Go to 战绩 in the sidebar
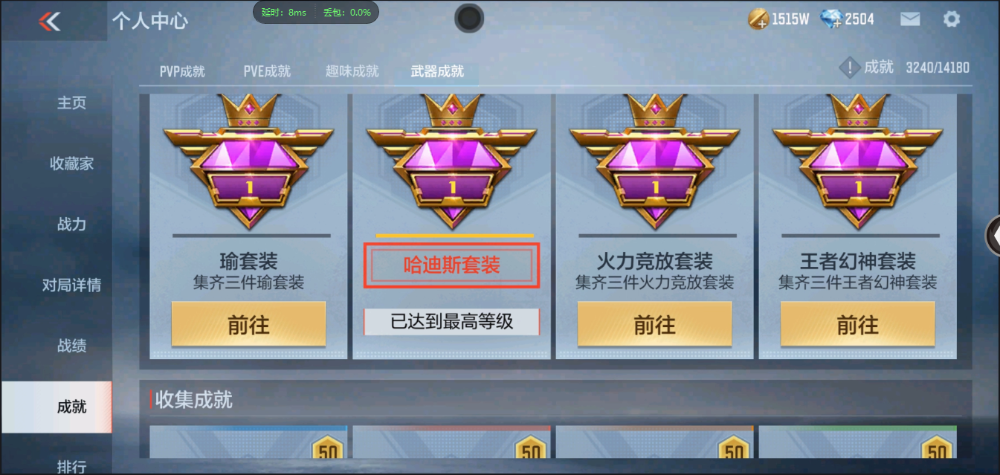The width and height of the screenshot is (1000, 475). click(71, 346)
